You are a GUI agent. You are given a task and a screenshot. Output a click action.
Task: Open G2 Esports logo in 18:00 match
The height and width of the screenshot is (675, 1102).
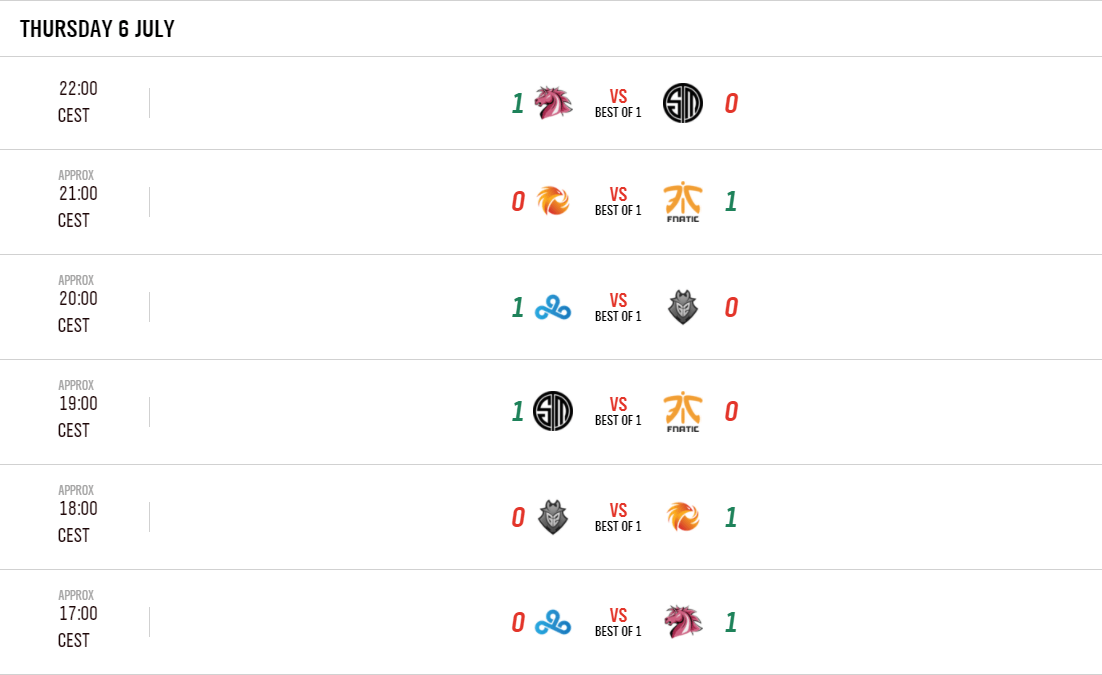point(553,517)
